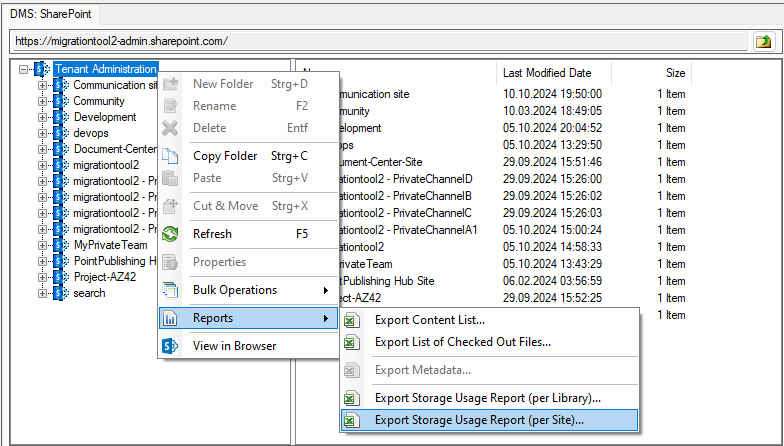Select the Tenant Administration tree item

pyautogui.click(x=106, y=69)
